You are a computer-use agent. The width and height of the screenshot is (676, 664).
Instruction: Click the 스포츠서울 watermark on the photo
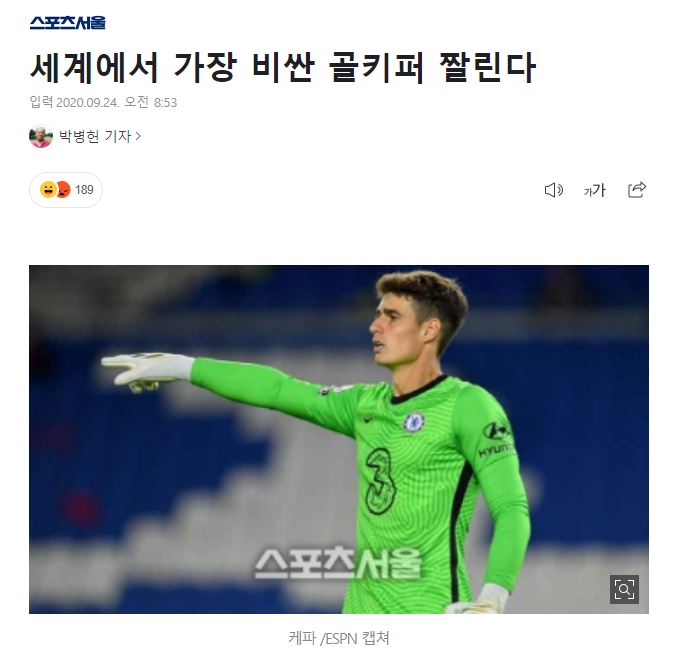pos(338,563)
